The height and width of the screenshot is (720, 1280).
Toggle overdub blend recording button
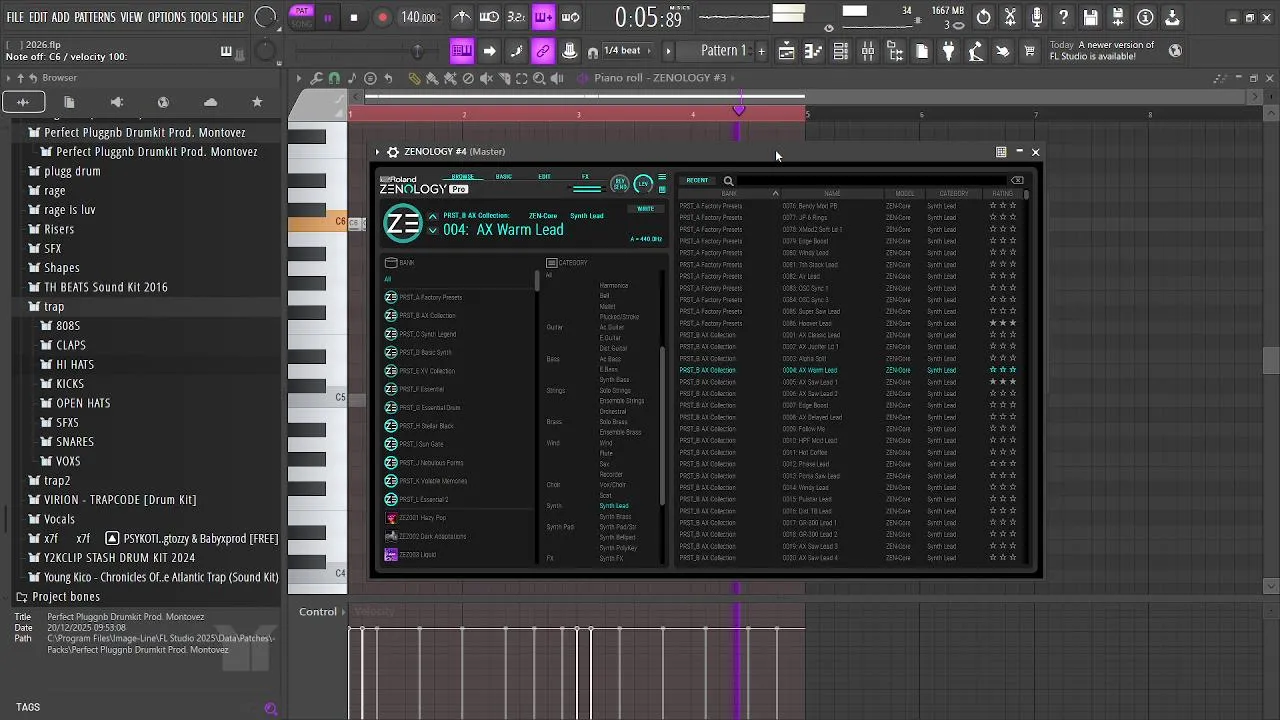click(x=544, y=17)
